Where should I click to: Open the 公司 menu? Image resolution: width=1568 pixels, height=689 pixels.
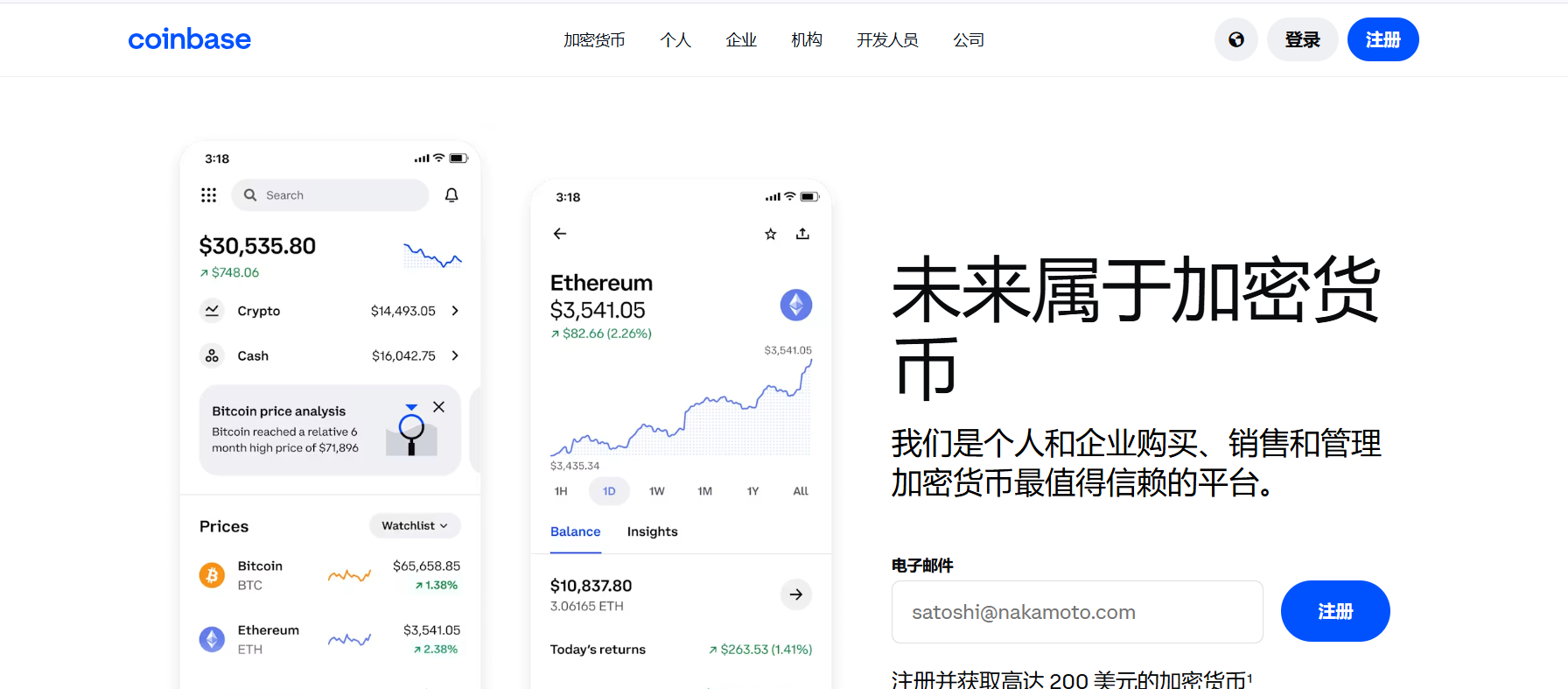(x=969, y=40)
